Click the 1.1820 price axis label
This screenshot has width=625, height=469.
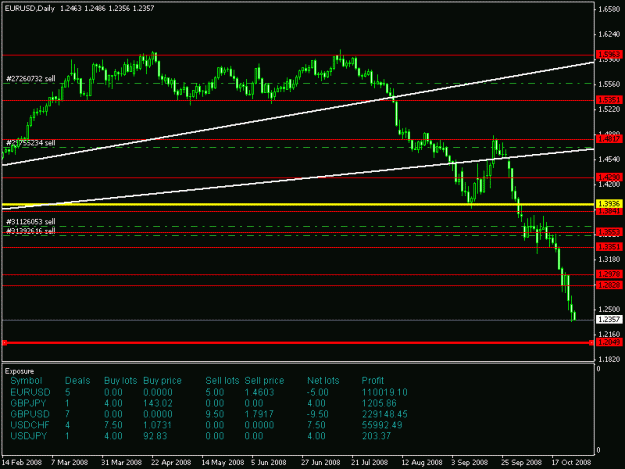609,359
